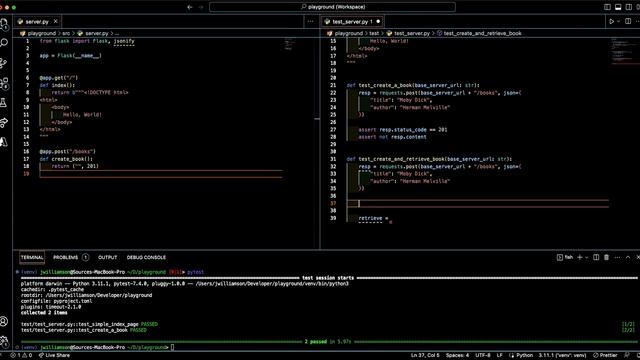Toggle the primary side bar layout icon
The width and height of the screenshot is (640, 360).
[x=607, y=7]
